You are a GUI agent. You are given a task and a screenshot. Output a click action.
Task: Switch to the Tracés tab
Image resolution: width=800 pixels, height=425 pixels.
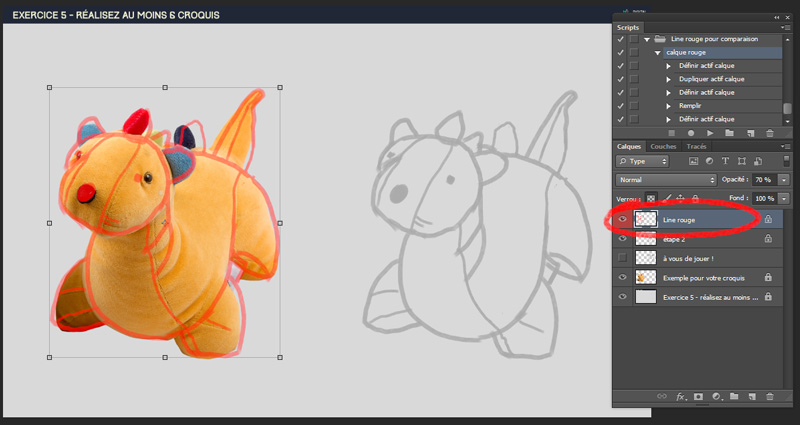tap(696, 146)
